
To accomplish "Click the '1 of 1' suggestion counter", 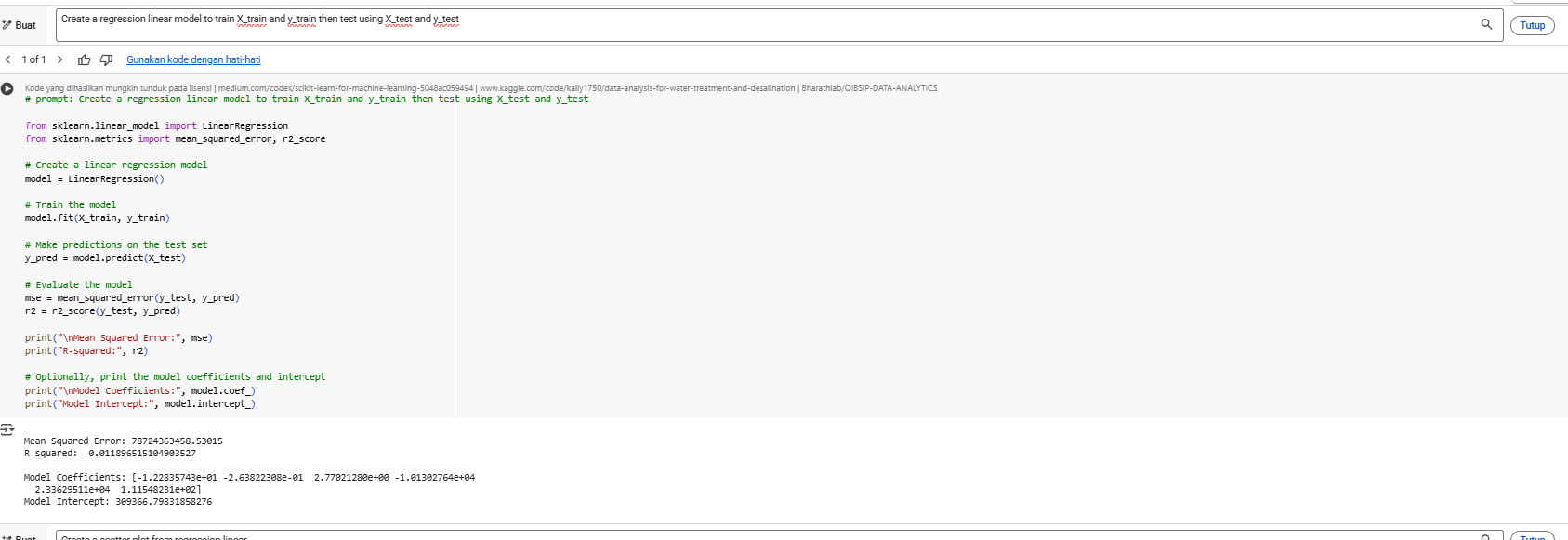I will coord(33,59).
